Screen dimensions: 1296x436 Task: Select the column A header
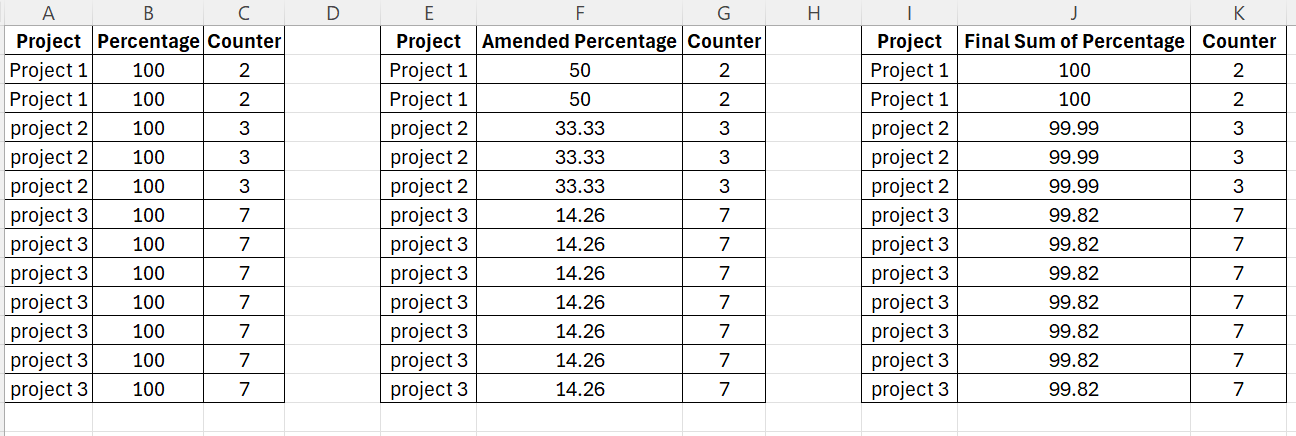click(x=48, y=13)
